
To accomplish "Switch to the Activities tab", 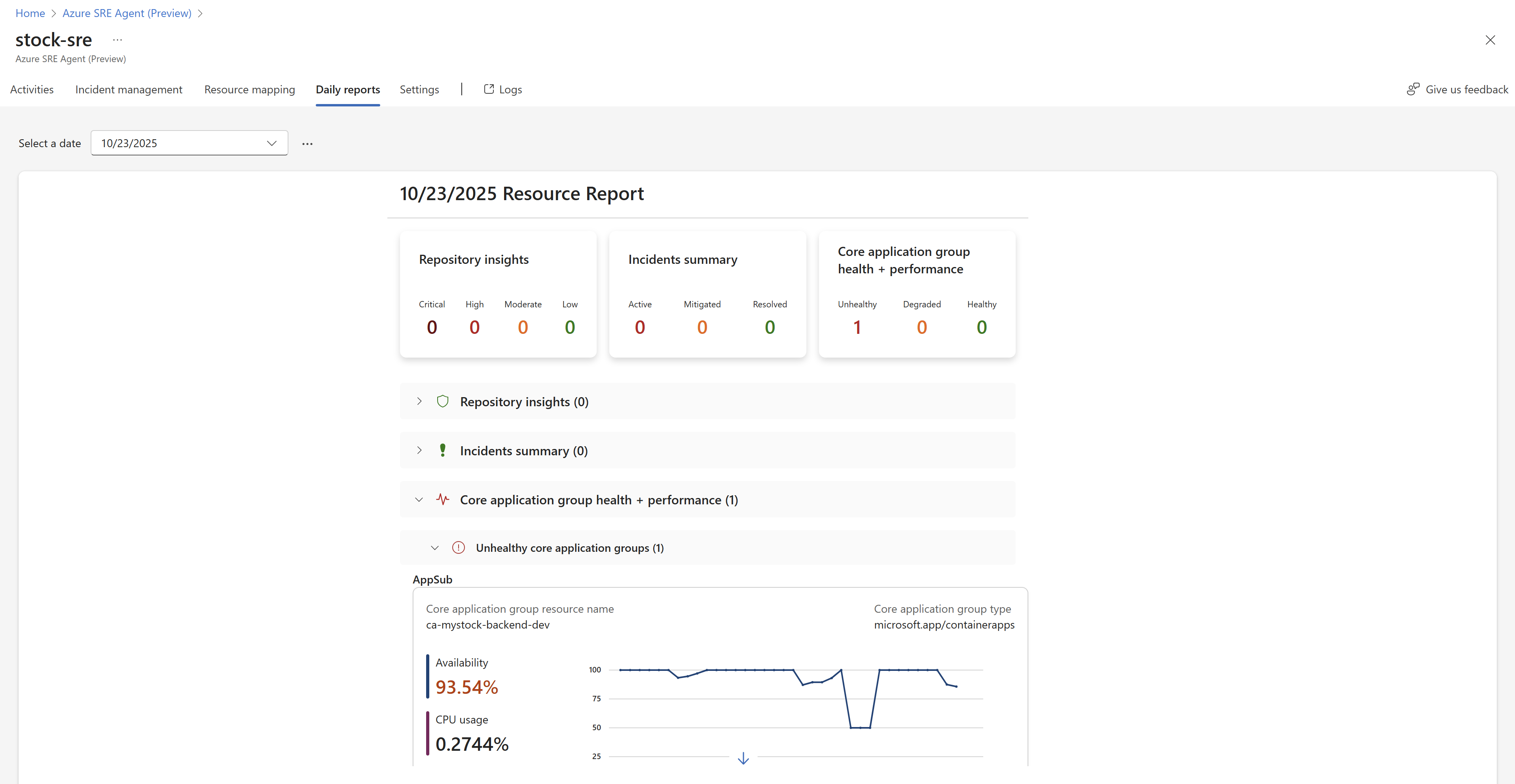I will click(32, 89).
